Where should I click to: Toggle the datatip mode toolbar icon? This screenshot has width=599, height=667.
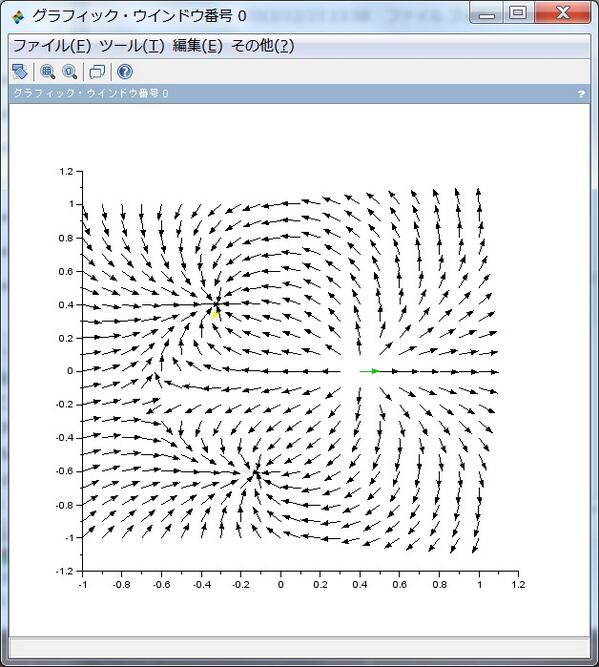coord(97,71)
